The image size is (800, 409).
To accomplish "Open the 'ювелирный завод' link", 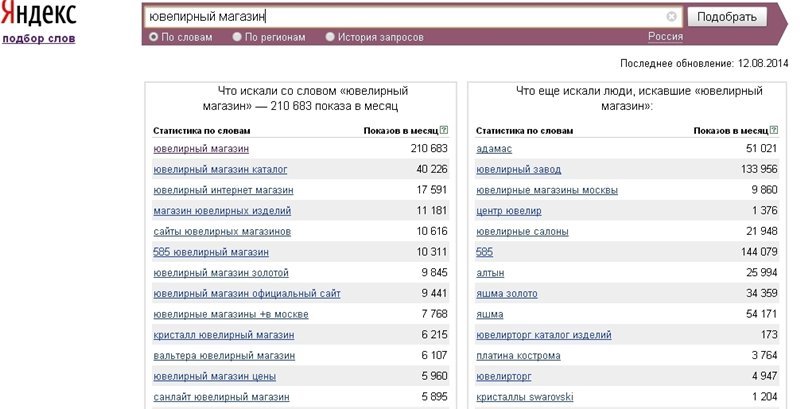I will (518, 169).
